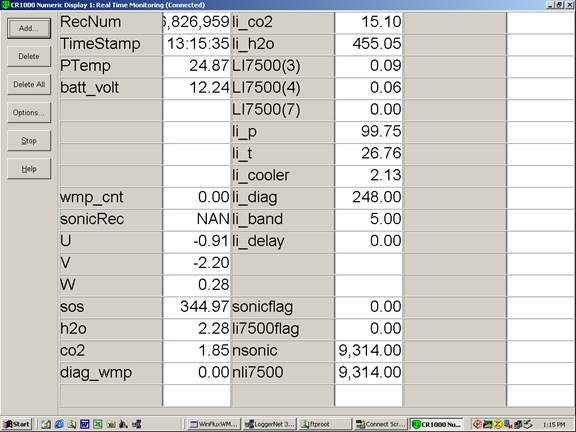576x432 pixels.
Task: Open Microsoft Excel from Quick Launch
Action: point(97,424)
